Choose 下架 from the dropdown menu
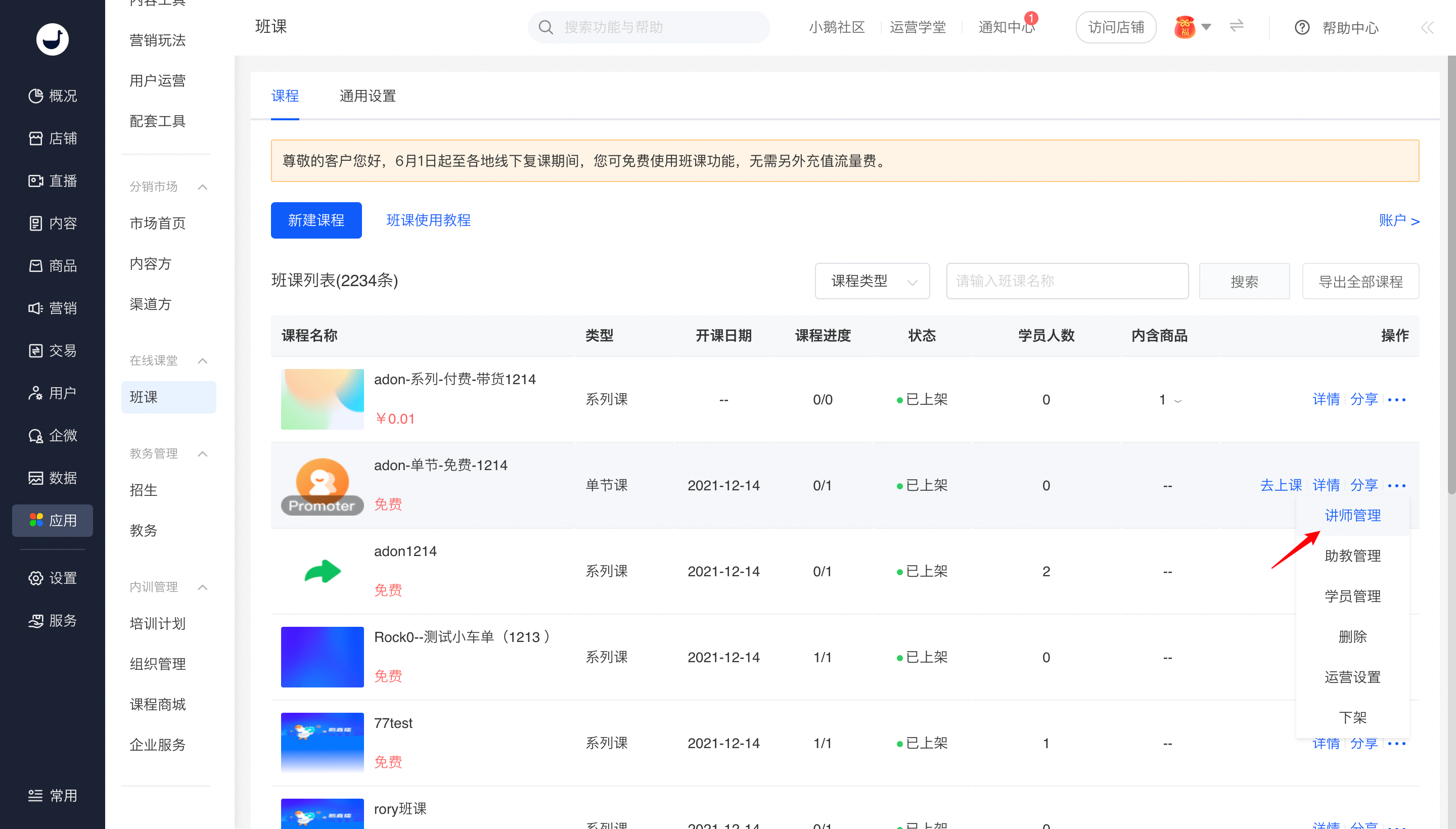This screenshot has width=1456, height=829. tap(1352, 717)
